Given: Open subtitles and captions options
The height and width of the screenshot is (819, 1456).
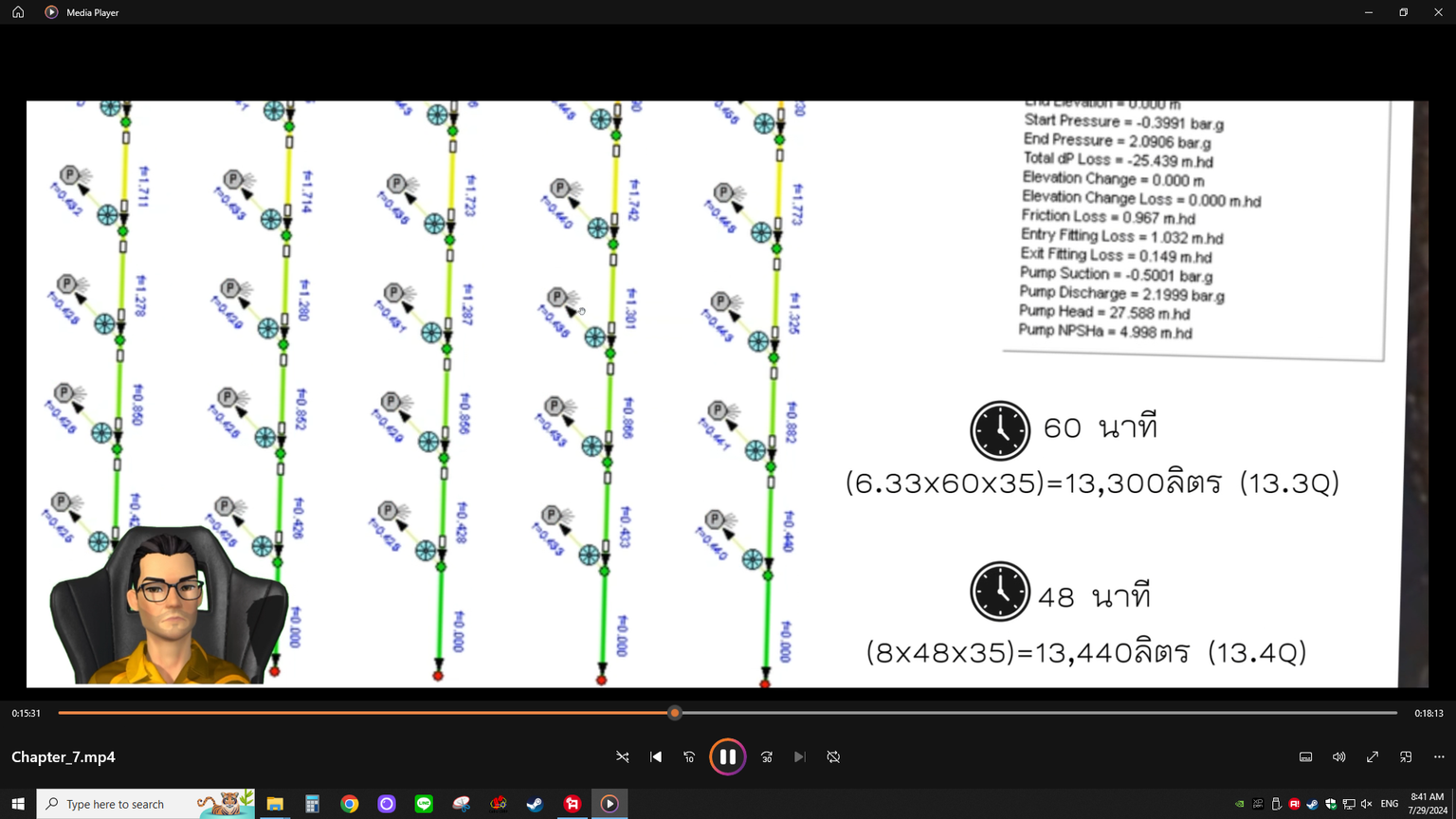Looking at the screenshot, I should [x=1305, y=756].
